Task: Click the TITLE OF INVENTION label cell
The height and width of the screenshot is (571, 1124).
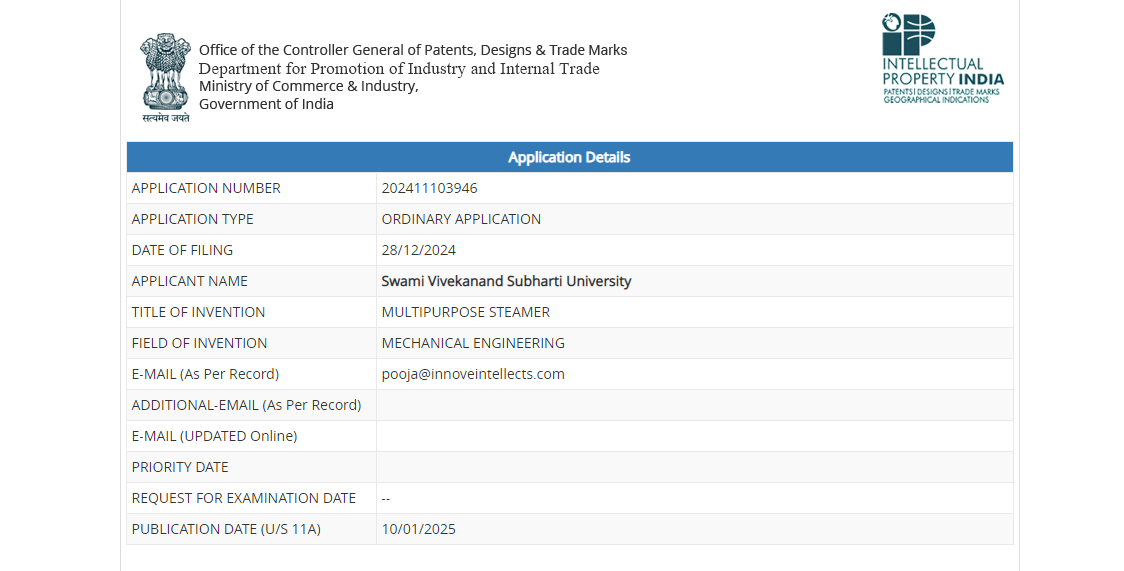Action: tap(198, 312)
